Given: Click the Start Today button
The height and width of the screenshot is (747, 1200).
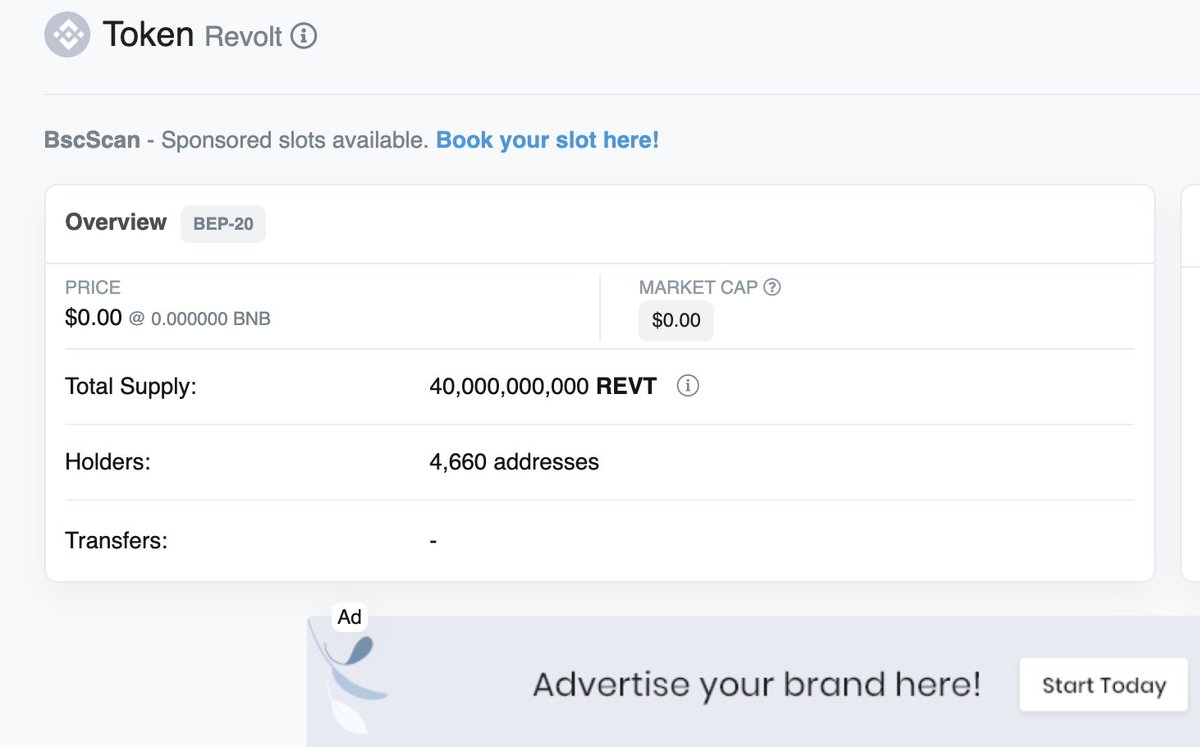Looking at the screenshot, I should (x=1103, y=685).
